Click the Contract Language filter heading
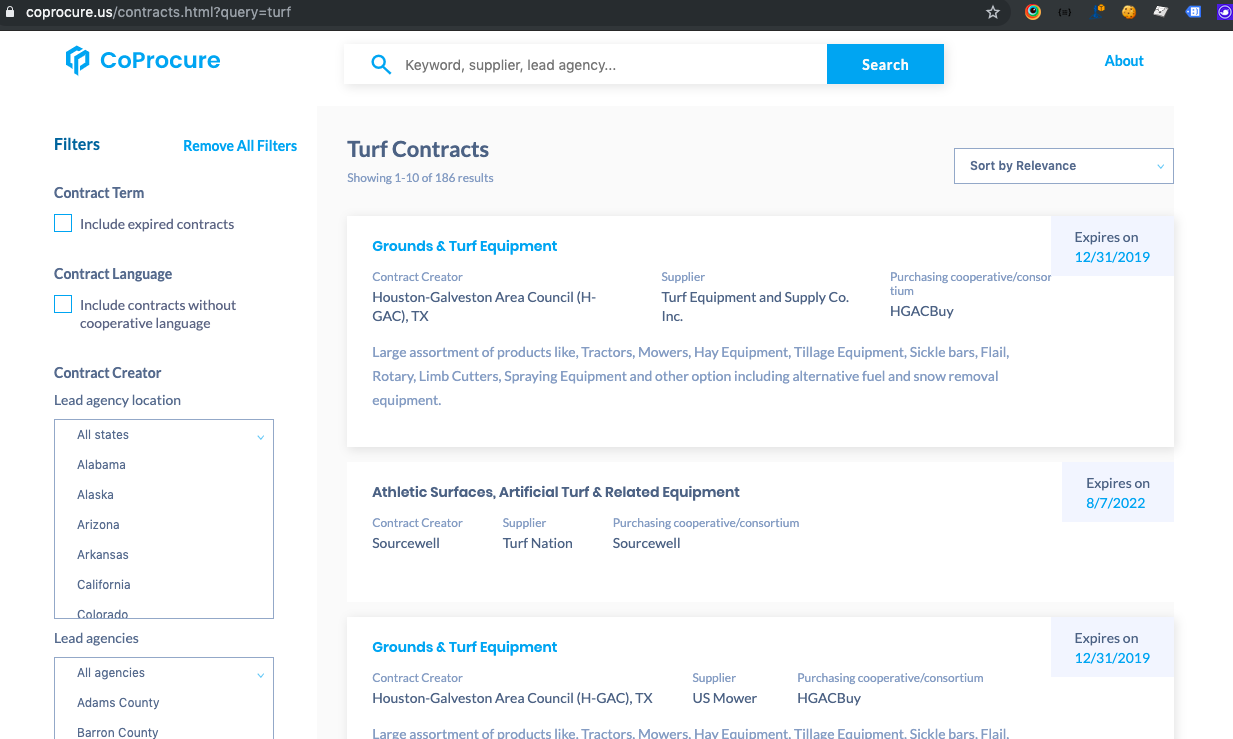1233x739 pixels. click(113, 274)
